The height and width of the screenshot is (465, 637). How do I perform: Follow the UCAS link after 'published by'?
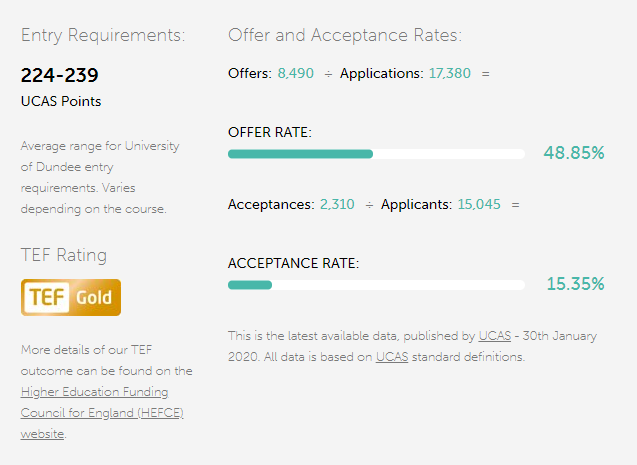point(494,335)
